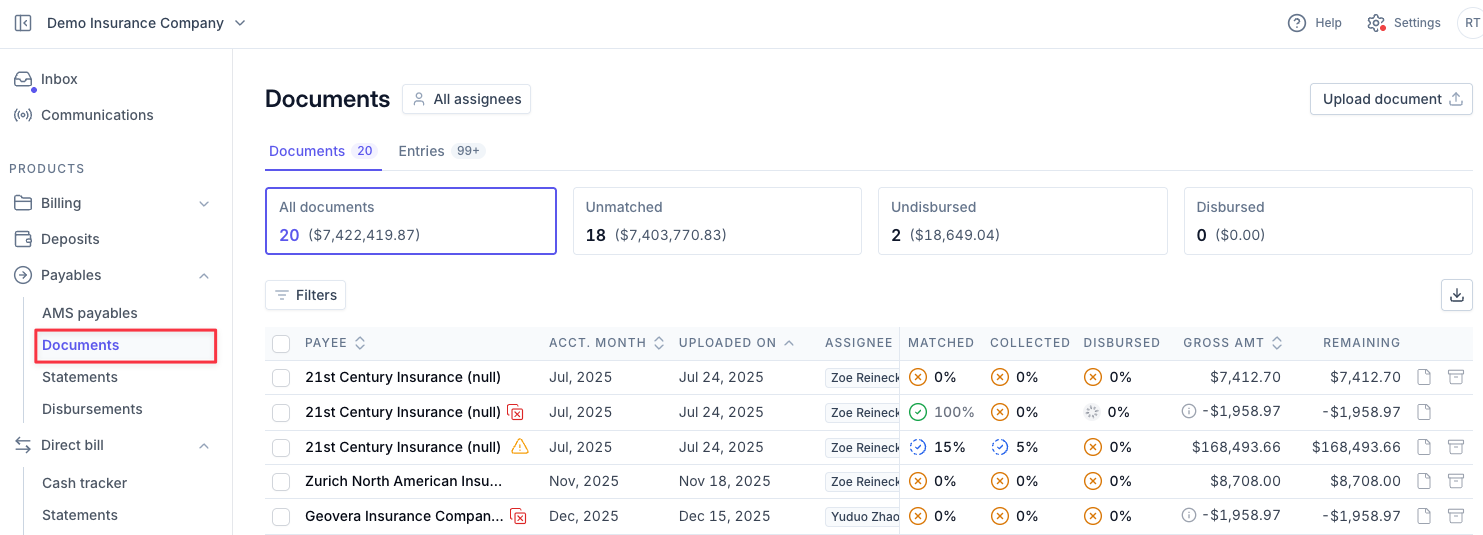Click the upload icon in Upload document button

[x=1456, y=99]
